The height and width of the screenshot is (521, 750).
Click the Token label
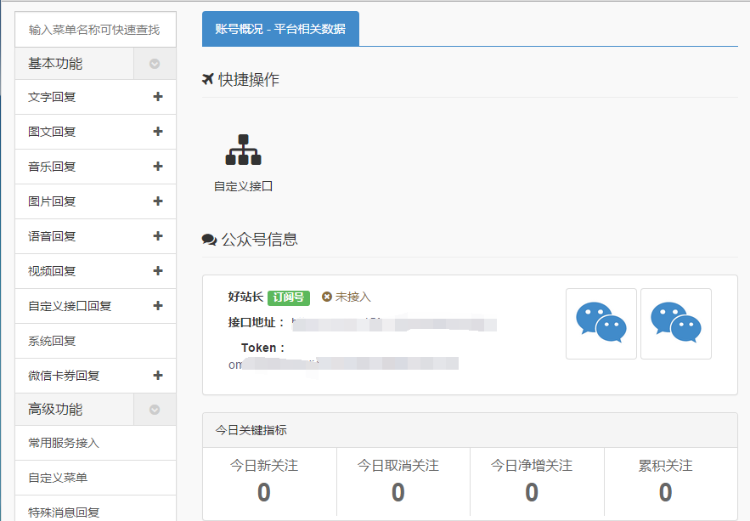[x=263, y=348]
